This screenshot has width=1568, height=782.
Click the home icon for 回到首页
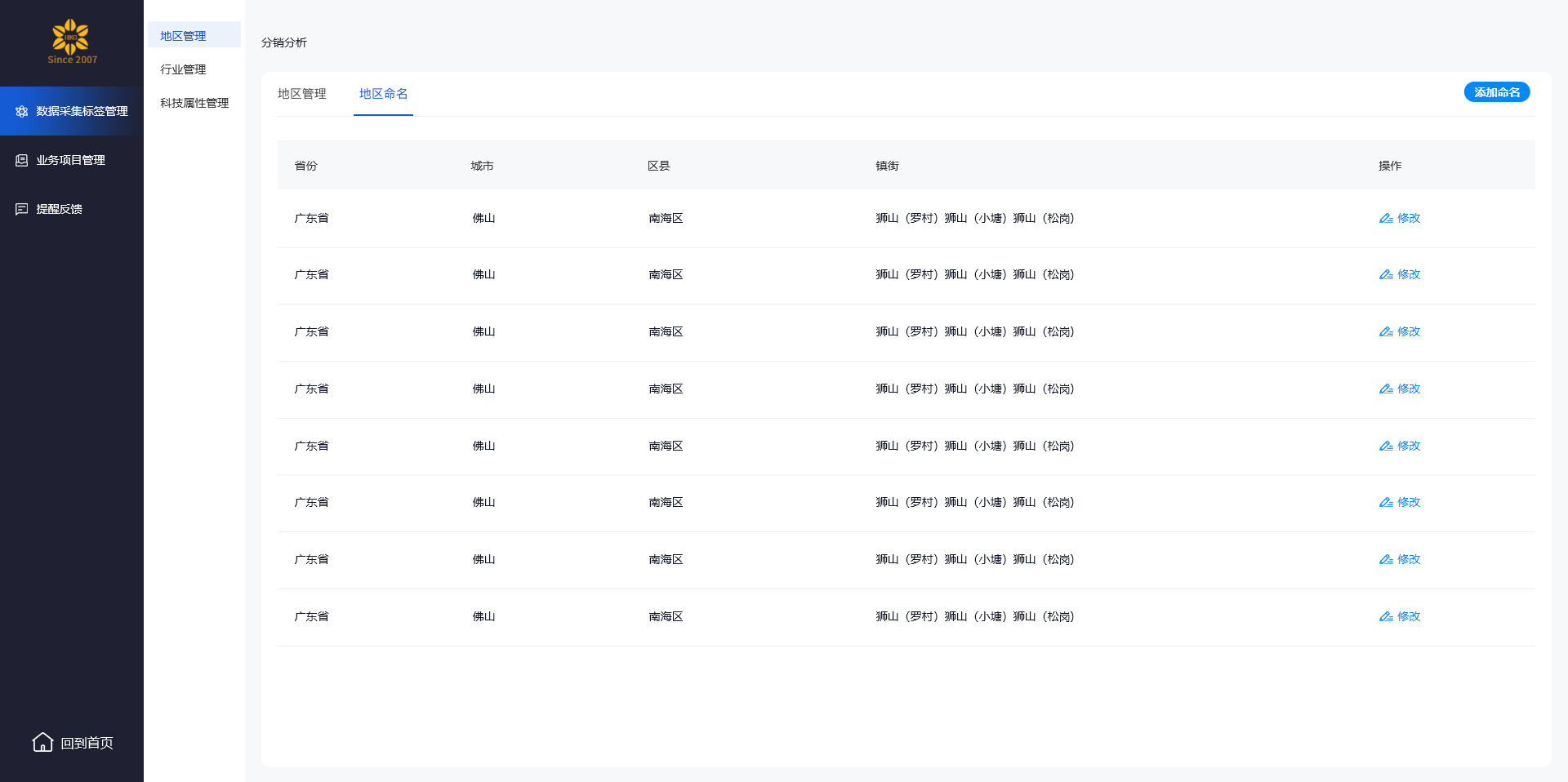click(42, 742)
